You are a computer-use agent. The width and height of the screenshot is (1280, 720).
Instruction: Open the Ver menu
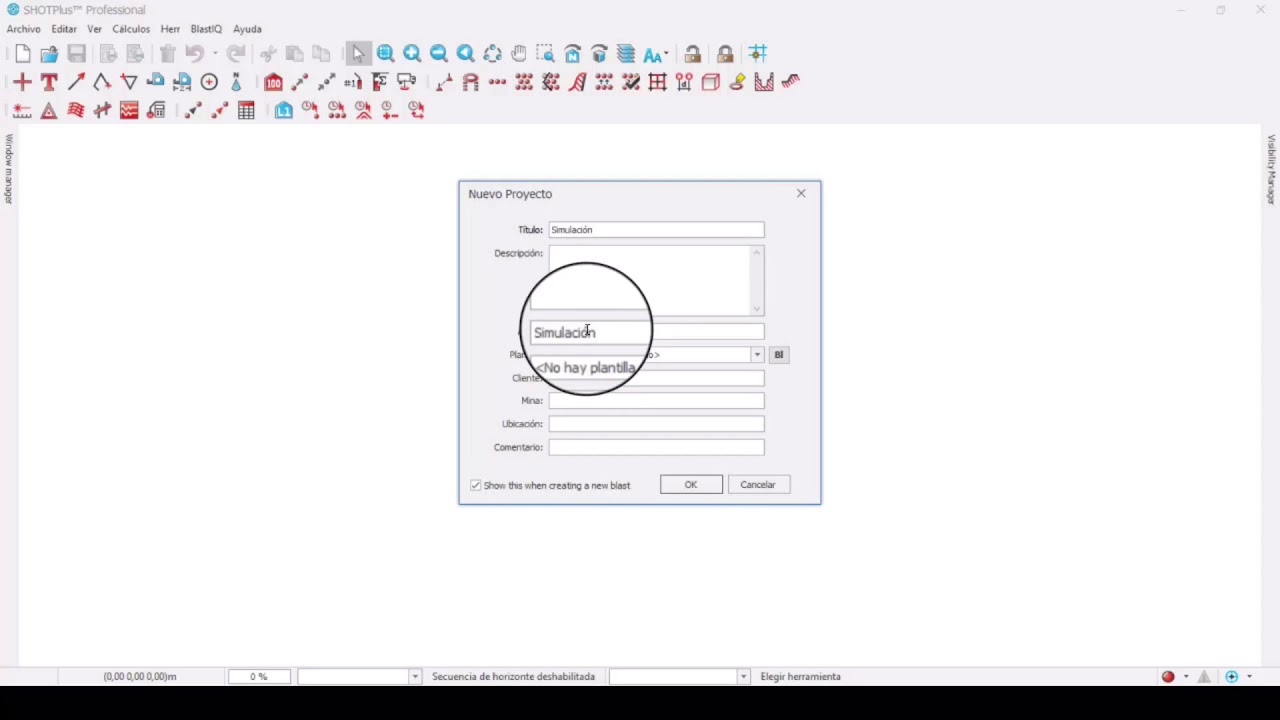coord(94,29)
